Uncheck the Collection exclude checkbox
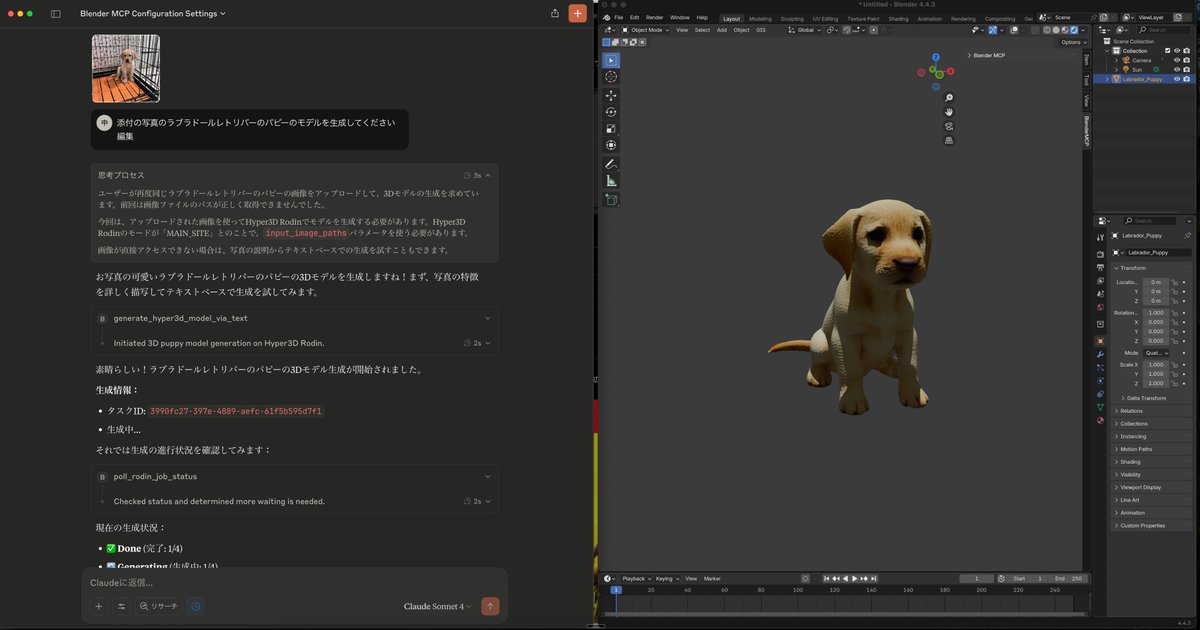 pos(1167,51)
